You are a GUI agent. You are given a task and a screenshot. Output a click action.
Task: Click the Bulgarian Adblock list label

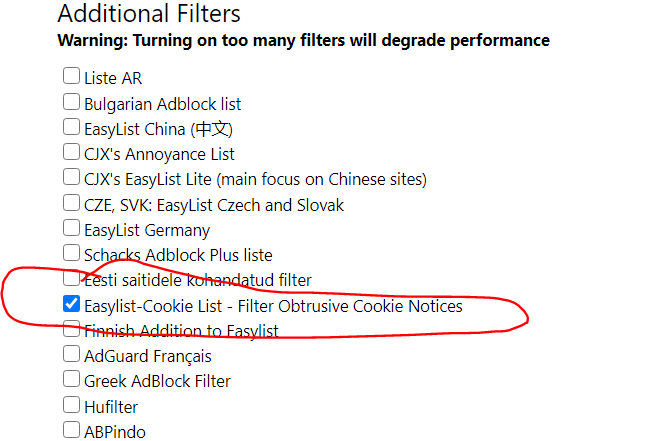162,103
